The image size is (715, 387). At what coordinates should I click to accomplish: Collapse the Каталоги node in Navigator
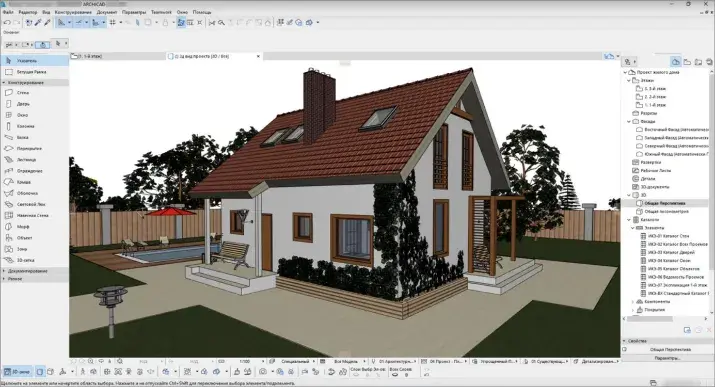point(629,220)
